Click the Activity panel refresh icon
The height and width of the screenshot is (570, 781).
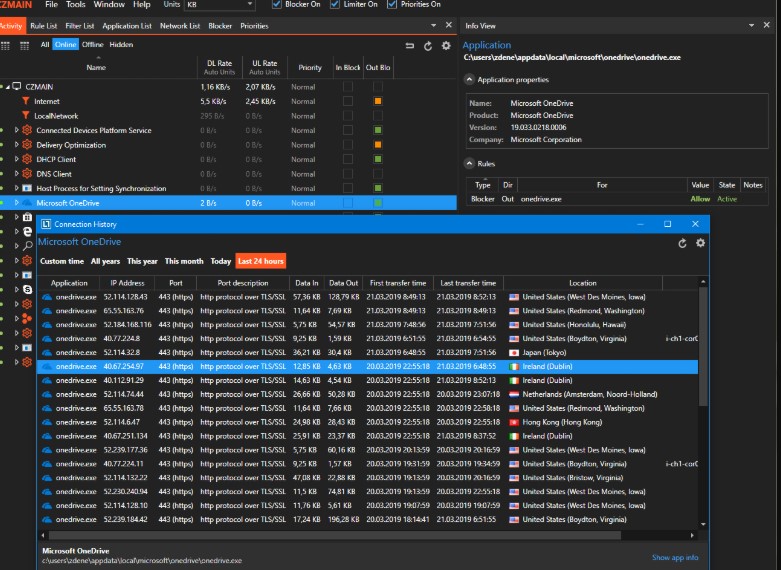point(429,45)
